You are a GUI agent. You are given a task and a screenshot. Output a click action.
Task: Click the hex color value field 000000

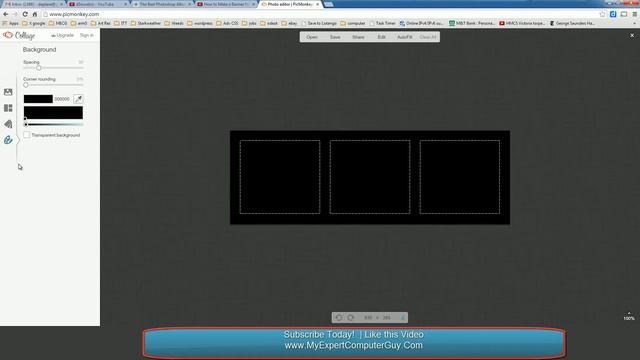[x=62, y=99]
